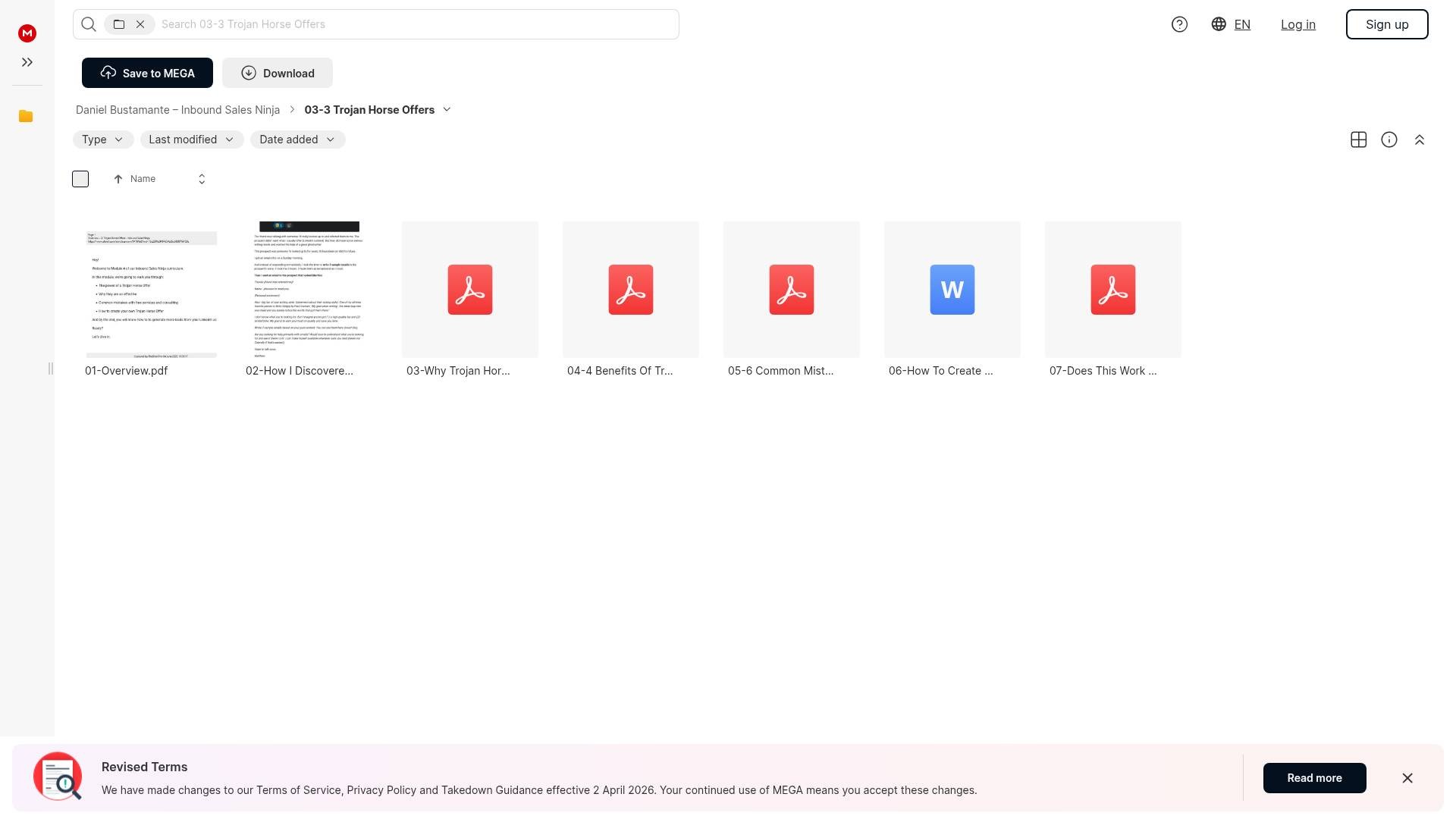
Task: Remove folder filter chip in search bar
Action: click(x=140, y=24)
